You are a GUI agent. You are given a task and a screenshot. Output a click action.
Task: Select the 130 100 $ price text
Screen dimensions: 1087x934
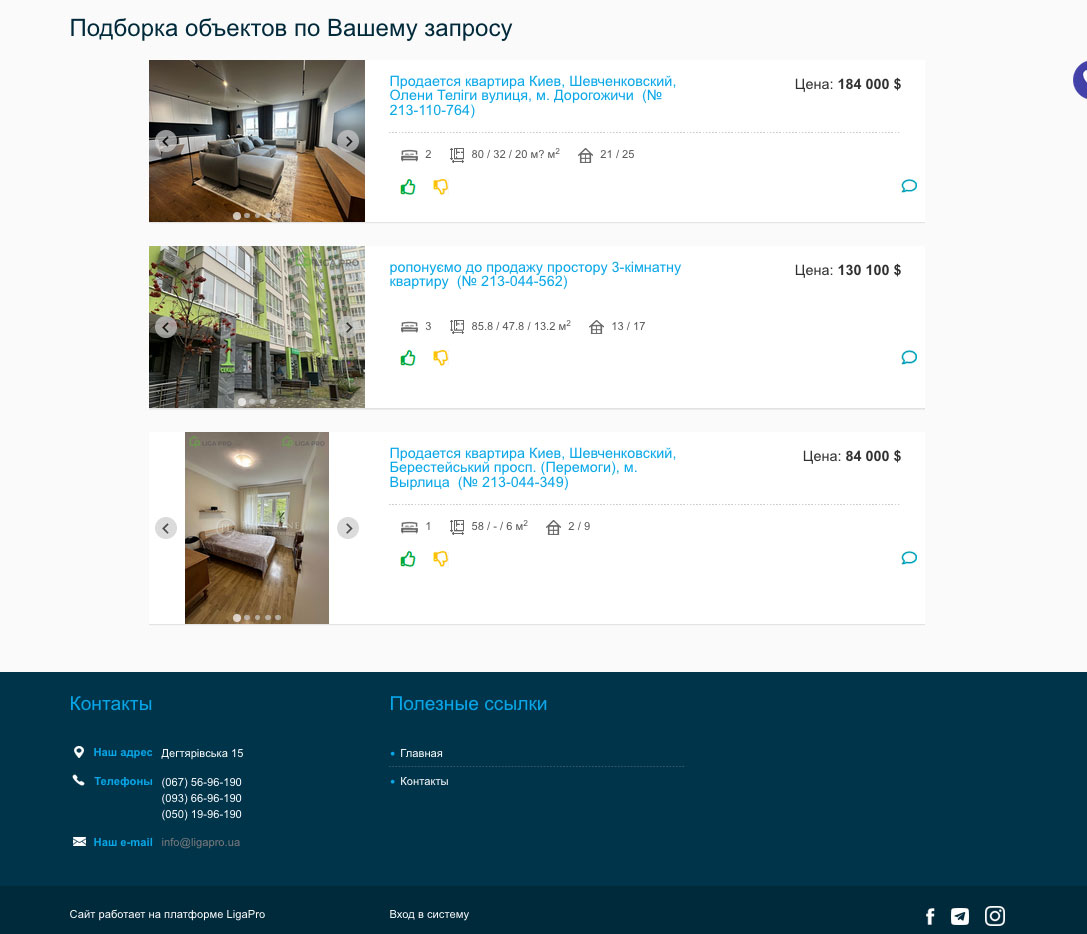[x=869, y=270]
